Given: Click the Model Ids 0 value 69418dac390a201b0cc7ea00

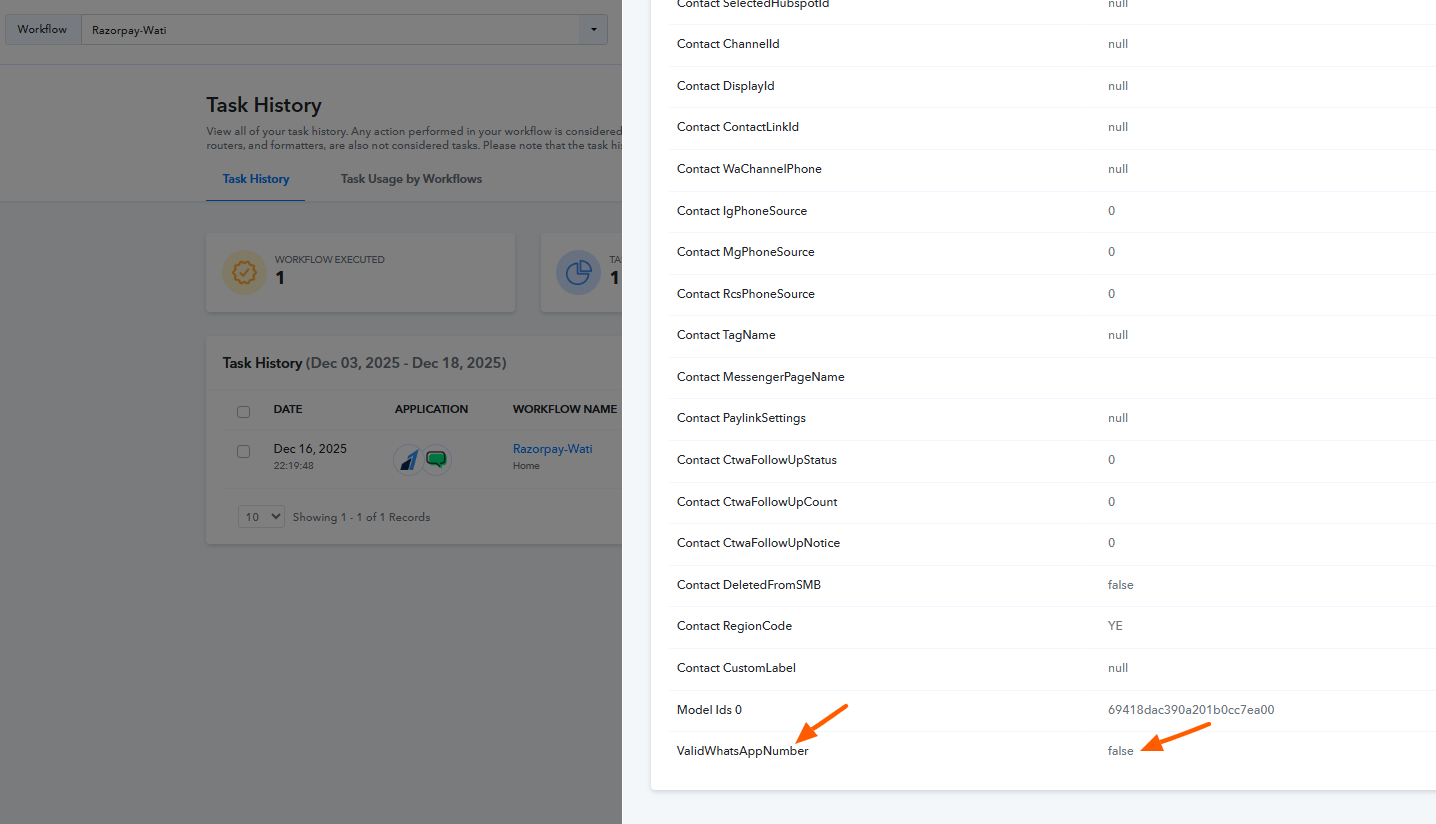Looking at the screenshot, I should [x=1190, y=710].
